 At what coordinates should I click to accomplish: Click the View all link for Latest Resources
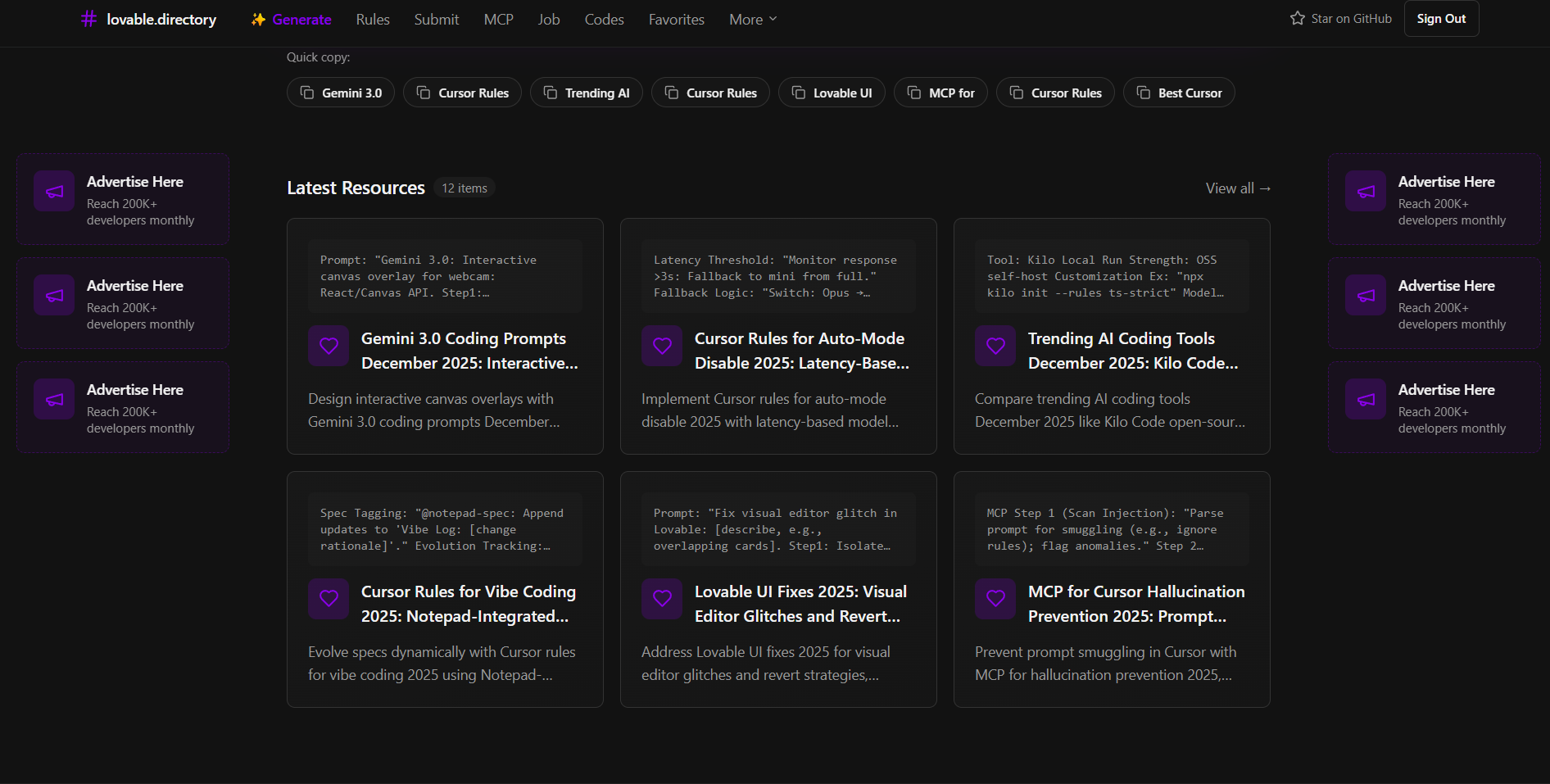pyautogui.click(x=1238, y=188)
